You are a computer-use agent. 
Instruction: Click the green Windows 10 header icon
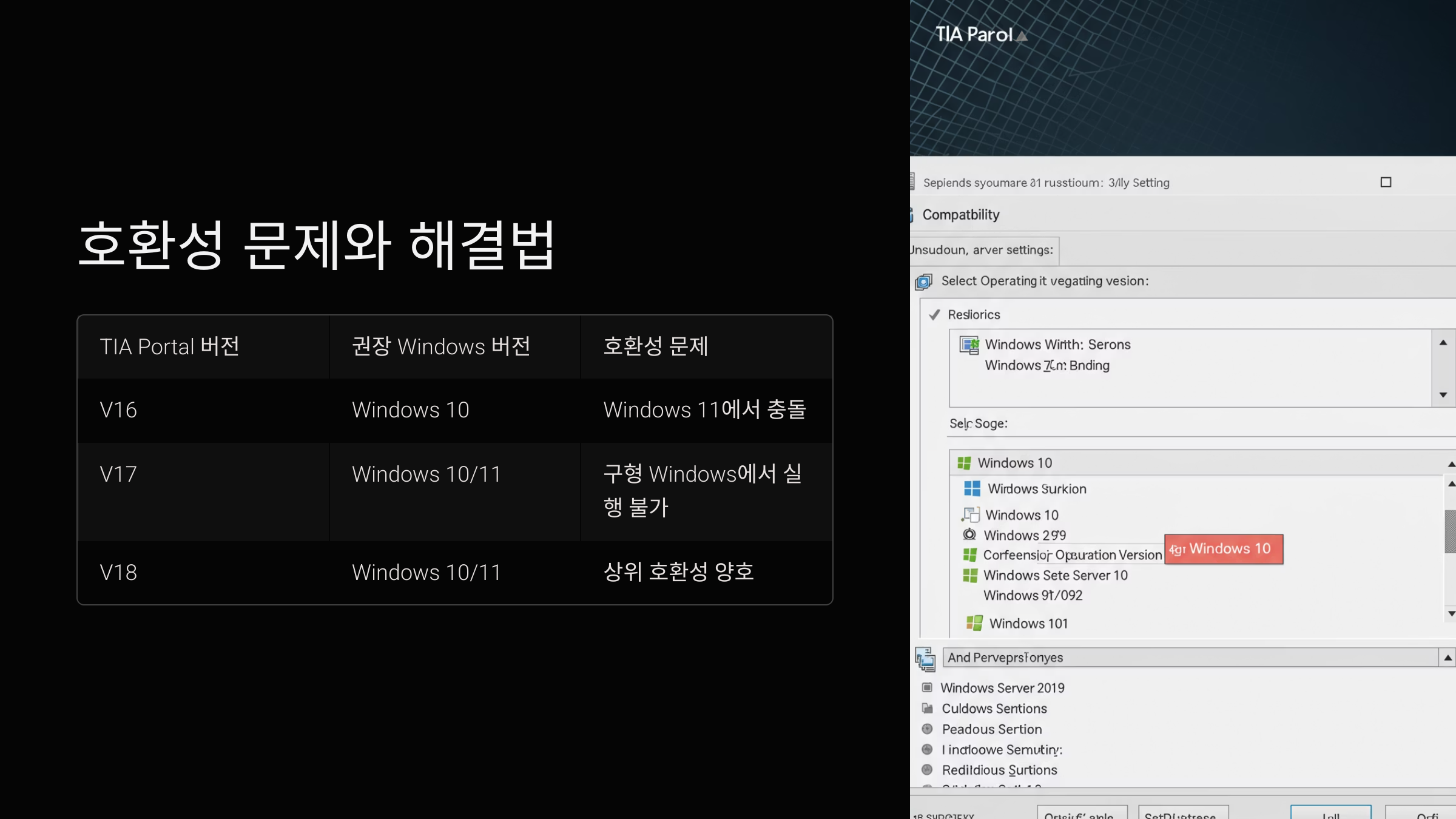pos(964,463)
